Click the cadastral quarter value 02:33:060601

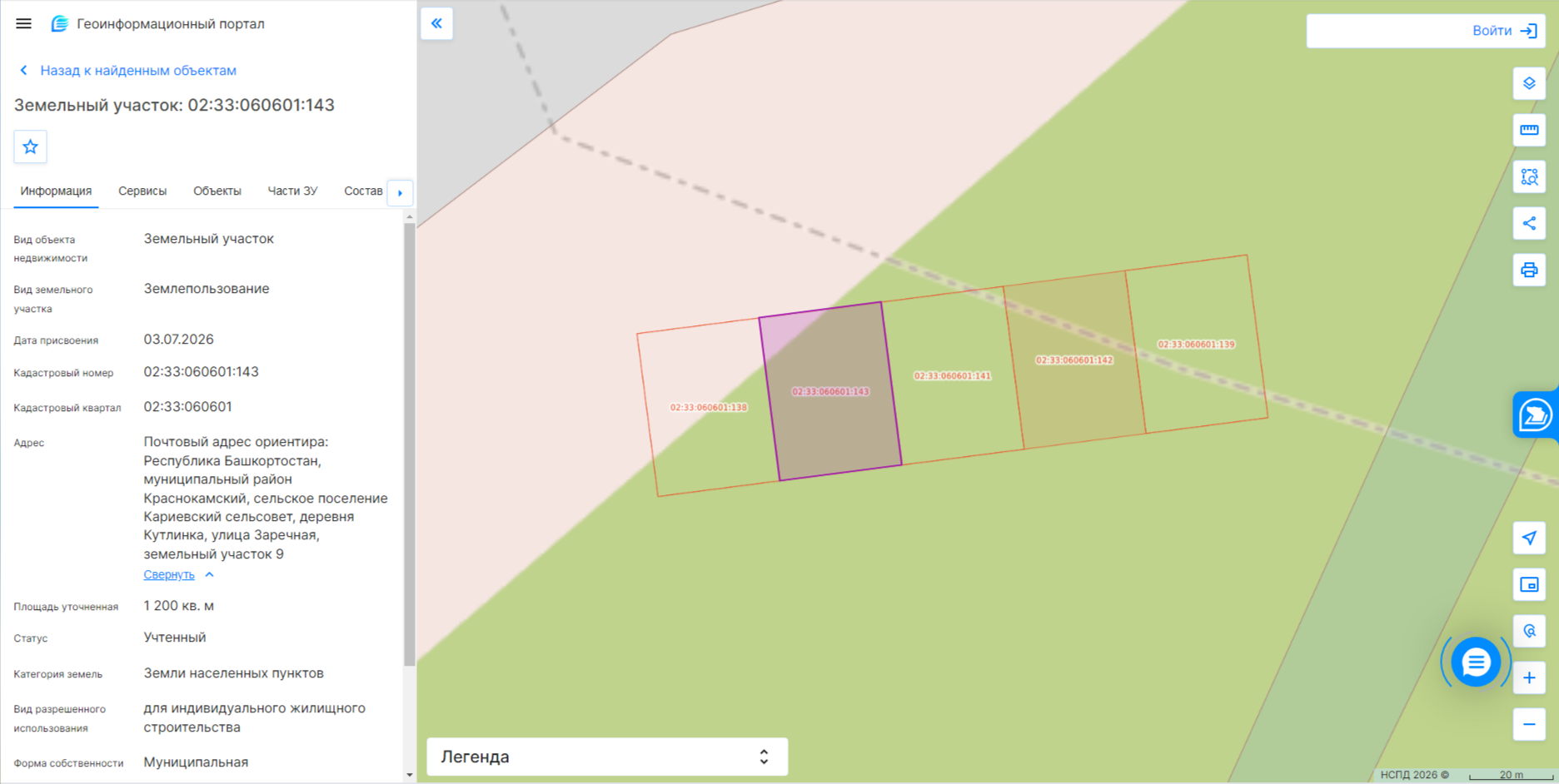coord(188,407)
